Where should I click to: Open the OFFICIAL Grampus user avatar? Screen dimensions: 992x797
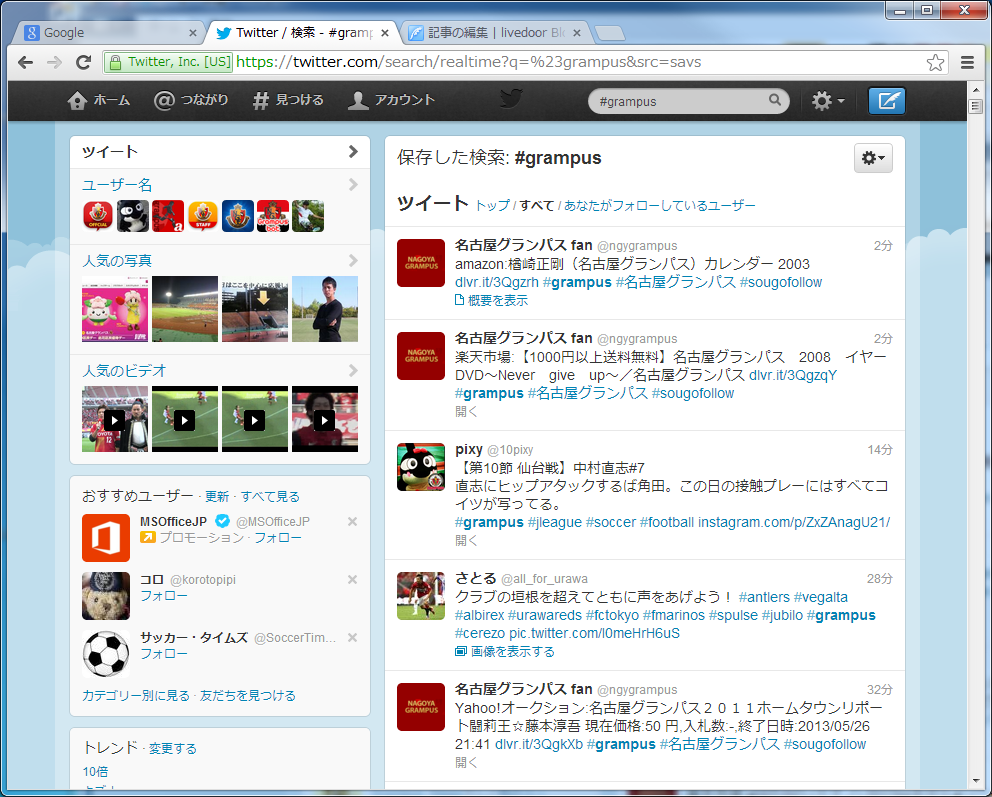pos(98,216)
